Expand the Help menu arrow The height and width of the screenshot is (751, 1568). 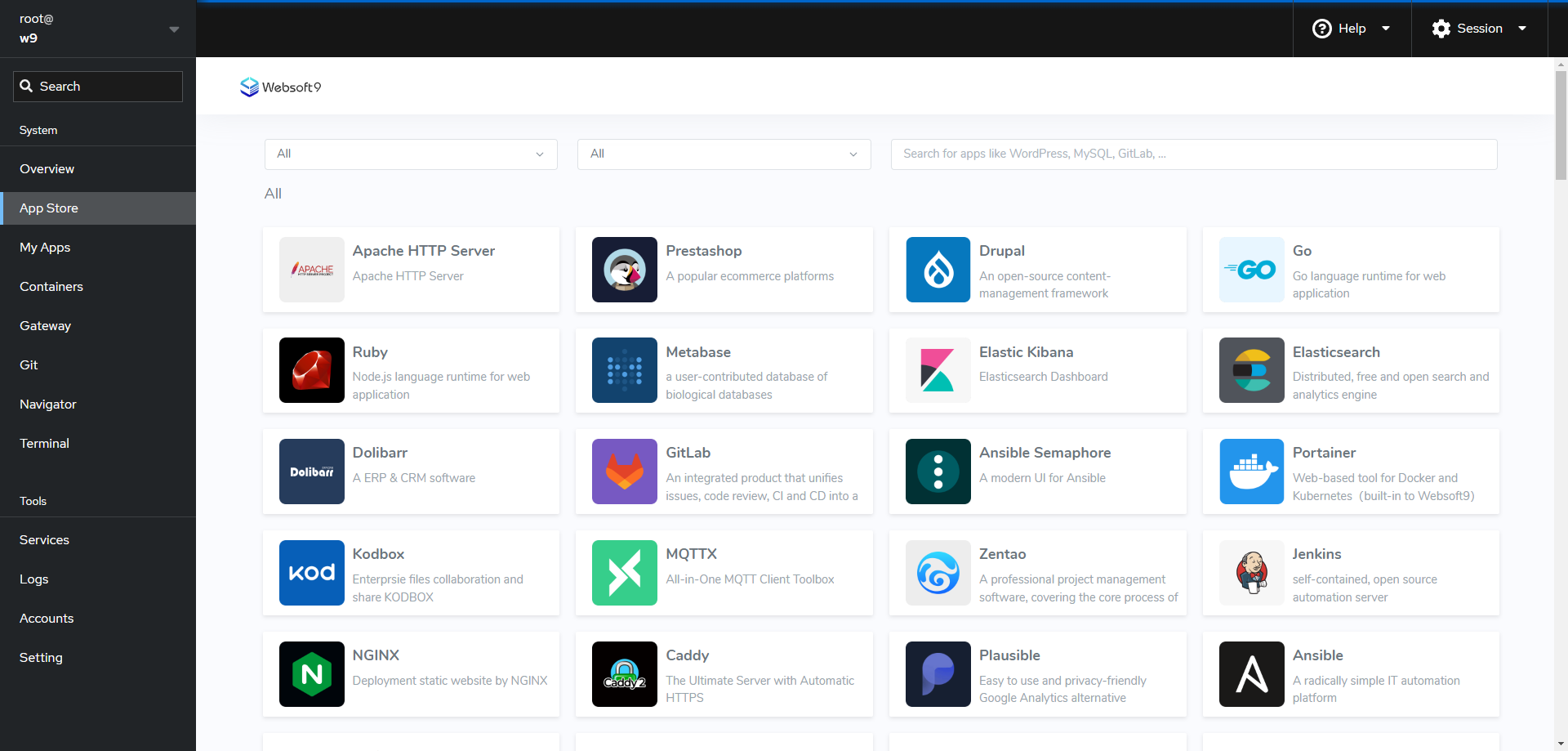point(1386,29)
